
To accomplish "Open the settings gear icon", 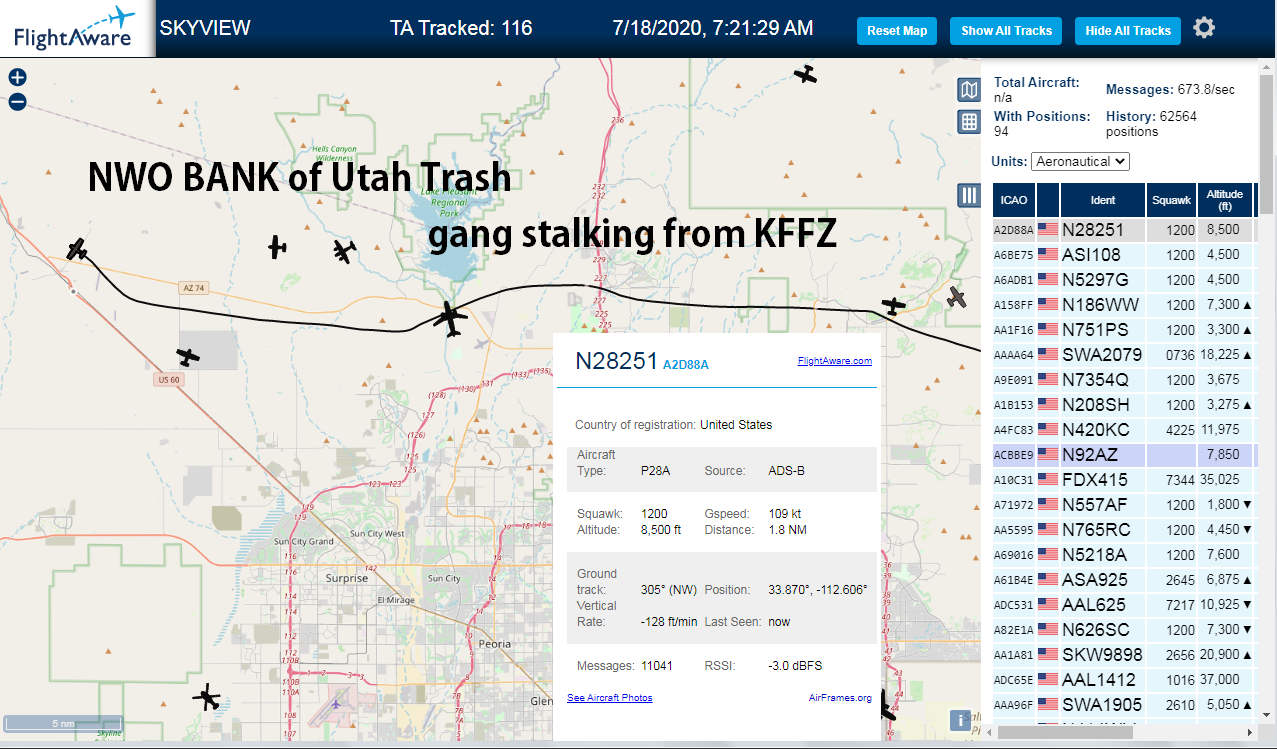I will click(1204, 28).
